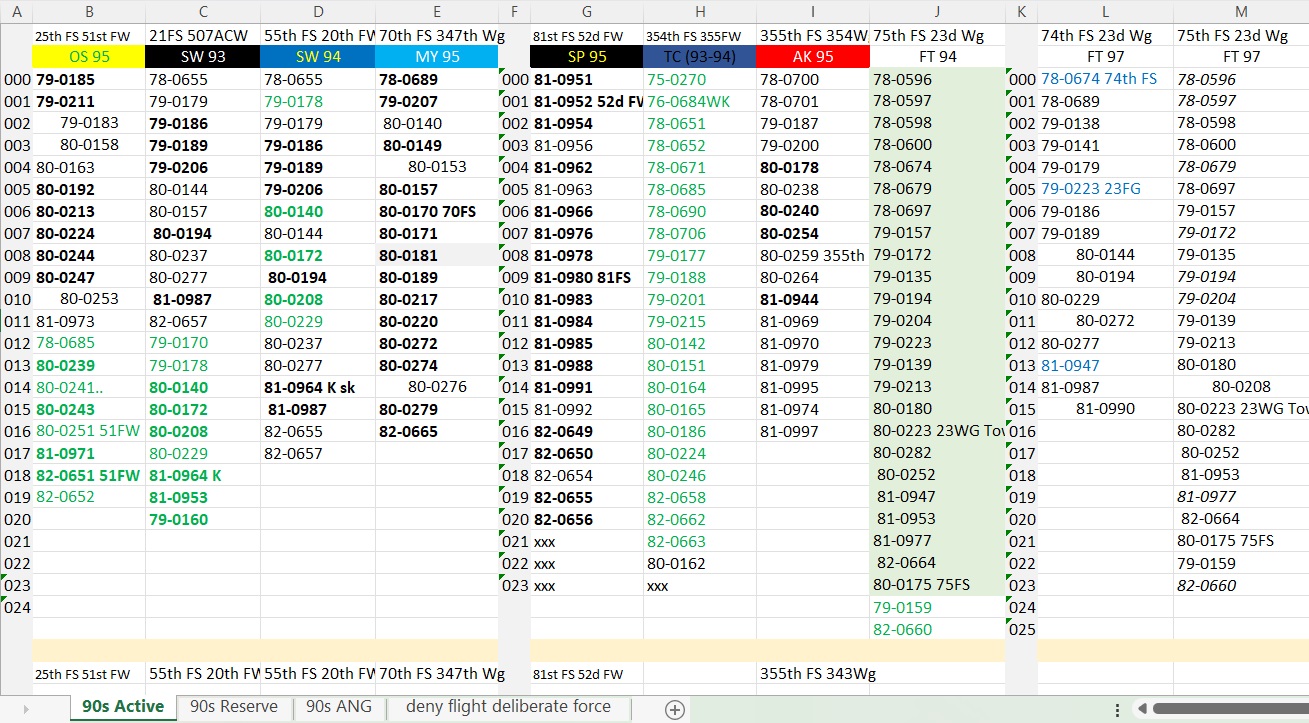
Task: Click the TC (93-94) header cell
Action: 700,57
